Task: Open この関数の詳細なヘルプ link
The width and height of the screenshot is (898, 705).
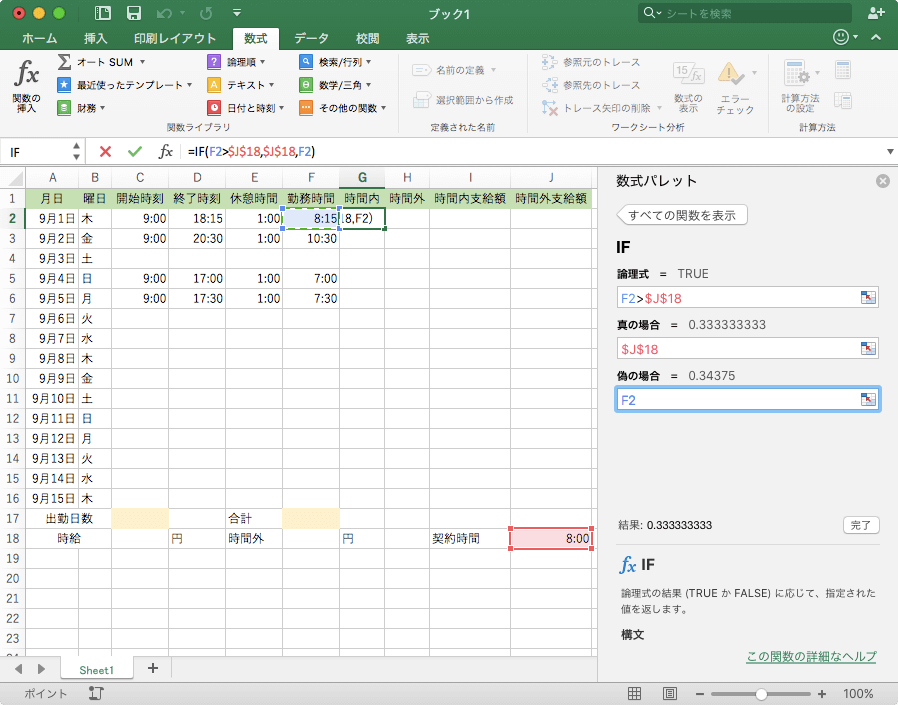Action: pos(811,657)
